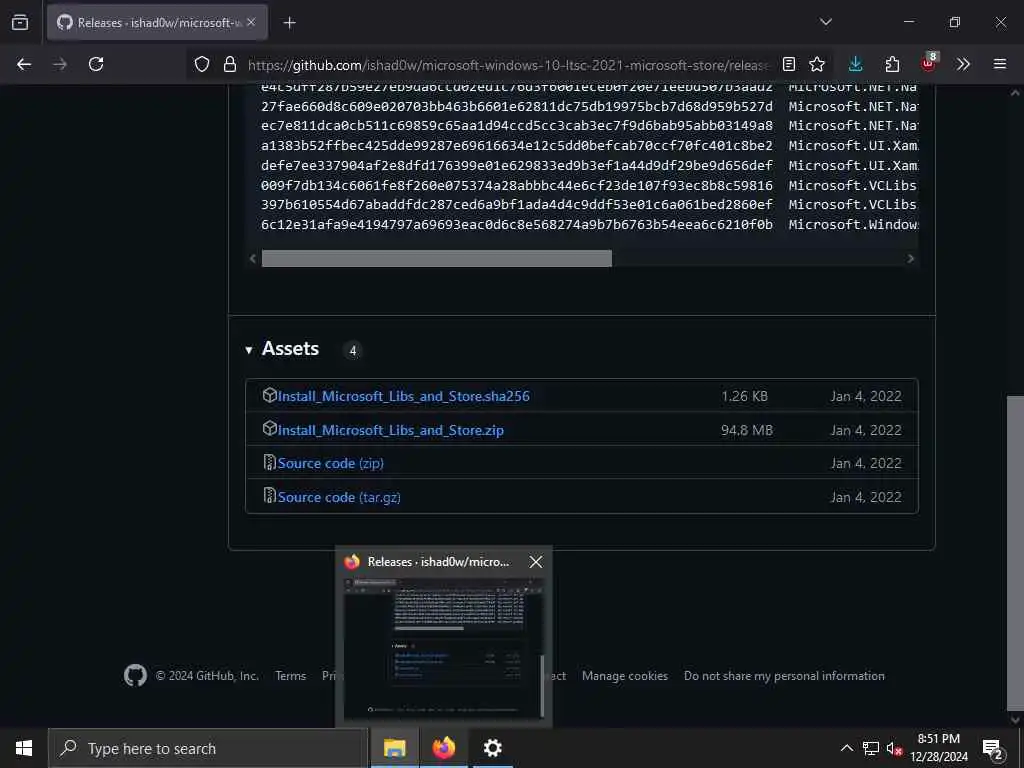
Task: Open network status tray icon
Action: [x=871, y=748]
